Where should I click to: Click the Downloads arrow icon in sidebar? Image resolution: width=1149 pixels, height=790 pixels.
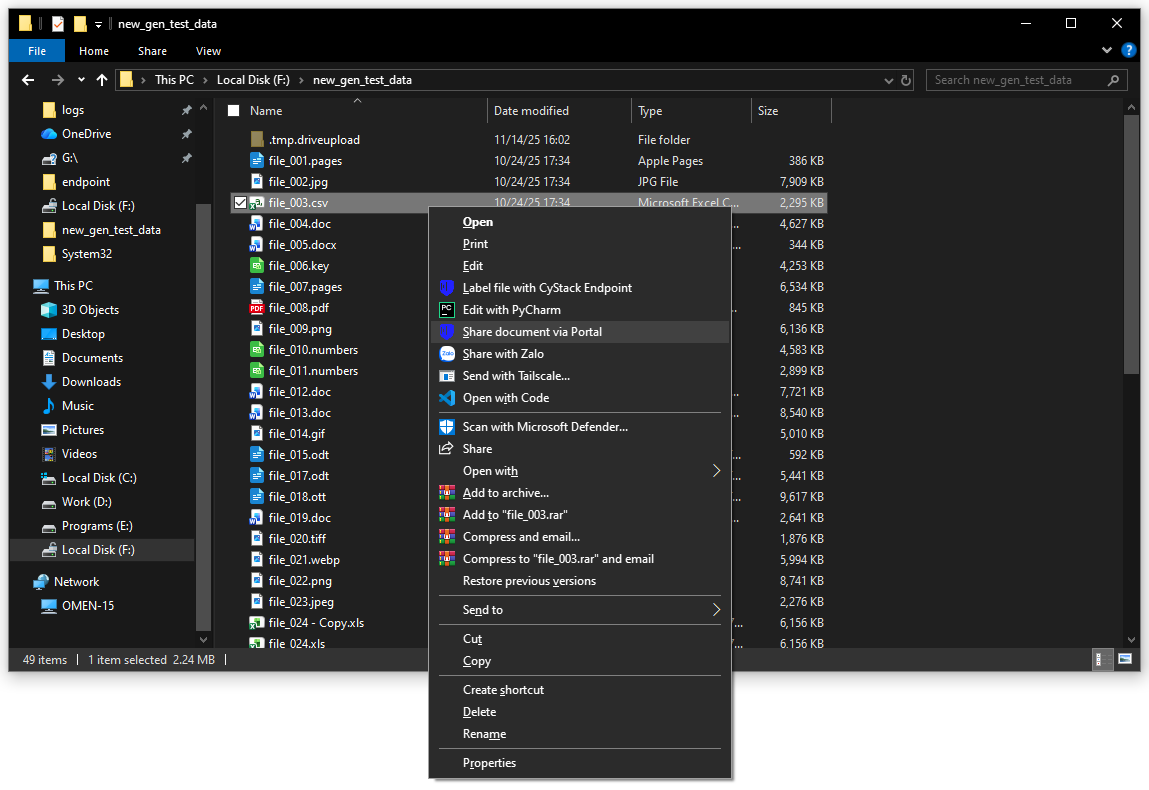(x=49, y=381)
